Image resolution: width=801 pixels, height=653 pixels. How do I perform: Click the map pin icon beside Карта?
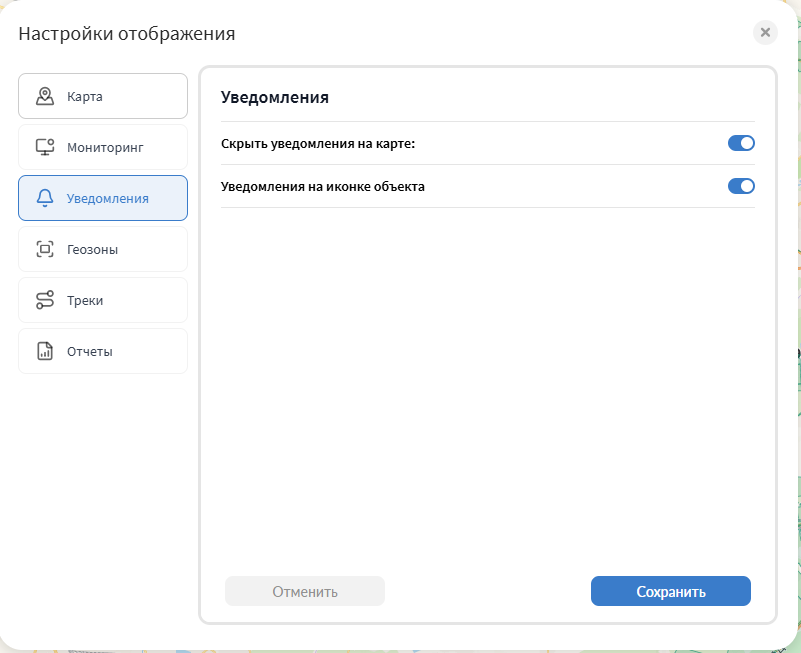point(45,96)
